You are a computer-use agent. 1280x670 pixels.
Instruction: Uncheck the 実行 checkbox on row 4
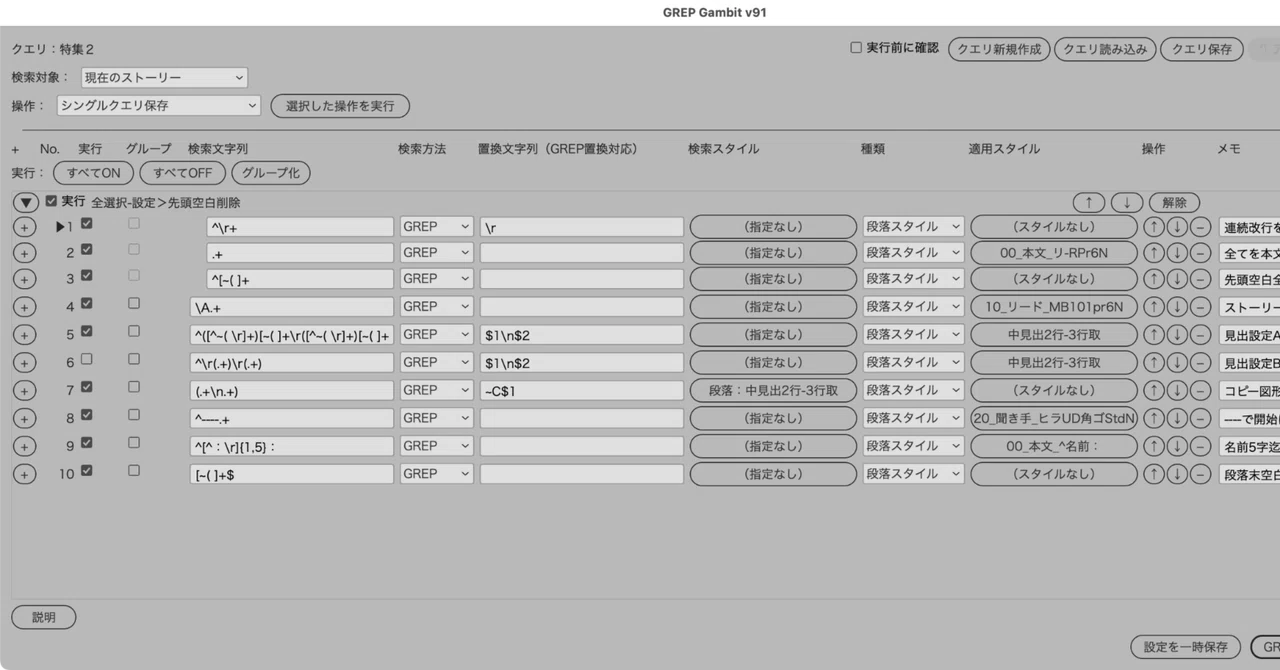pos(86,303)
